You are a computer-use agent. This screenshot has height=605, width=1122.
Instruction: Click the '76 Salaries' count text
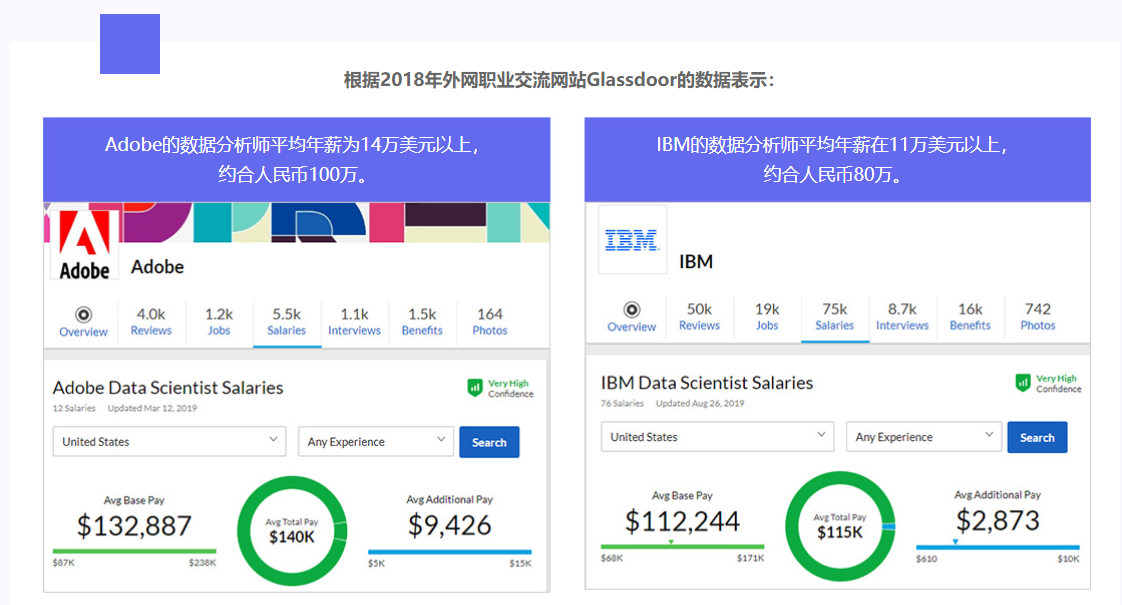point(623,403)
